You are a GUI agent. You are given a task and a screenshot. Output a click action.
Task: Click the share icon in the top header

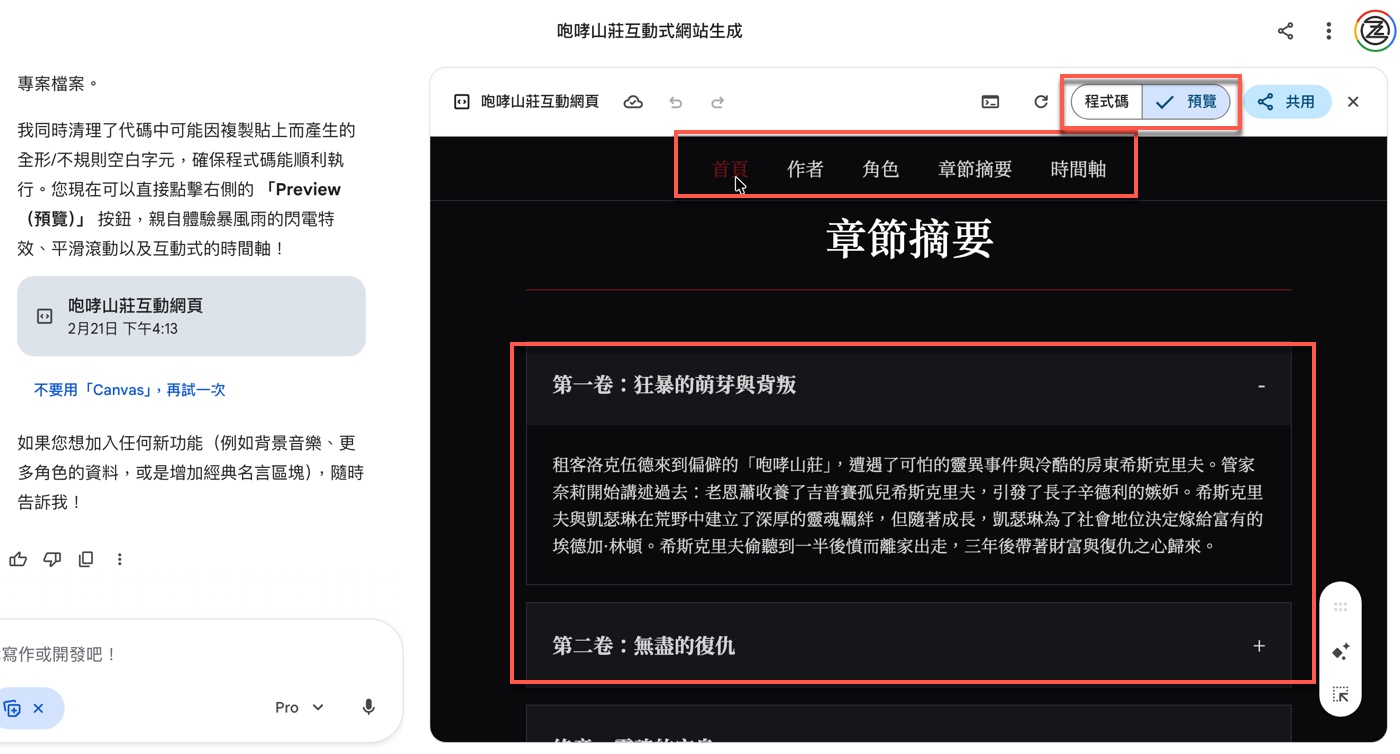tap(1285, 31)
